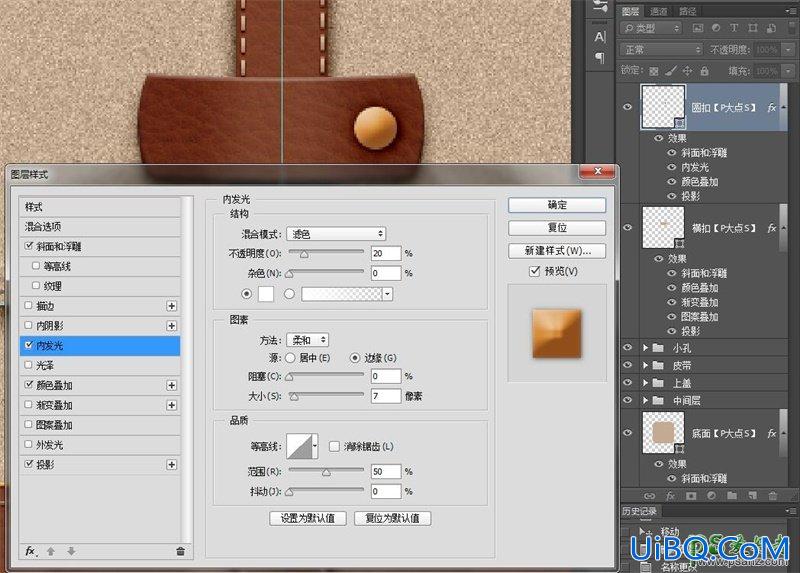Click the add layer mask icon

click(691, 495)
